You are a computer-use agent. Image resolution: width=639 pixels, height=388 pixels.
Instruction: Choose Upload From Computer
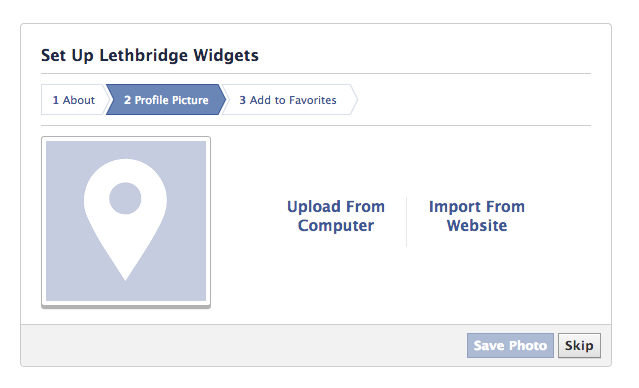(x=336, y=216)
